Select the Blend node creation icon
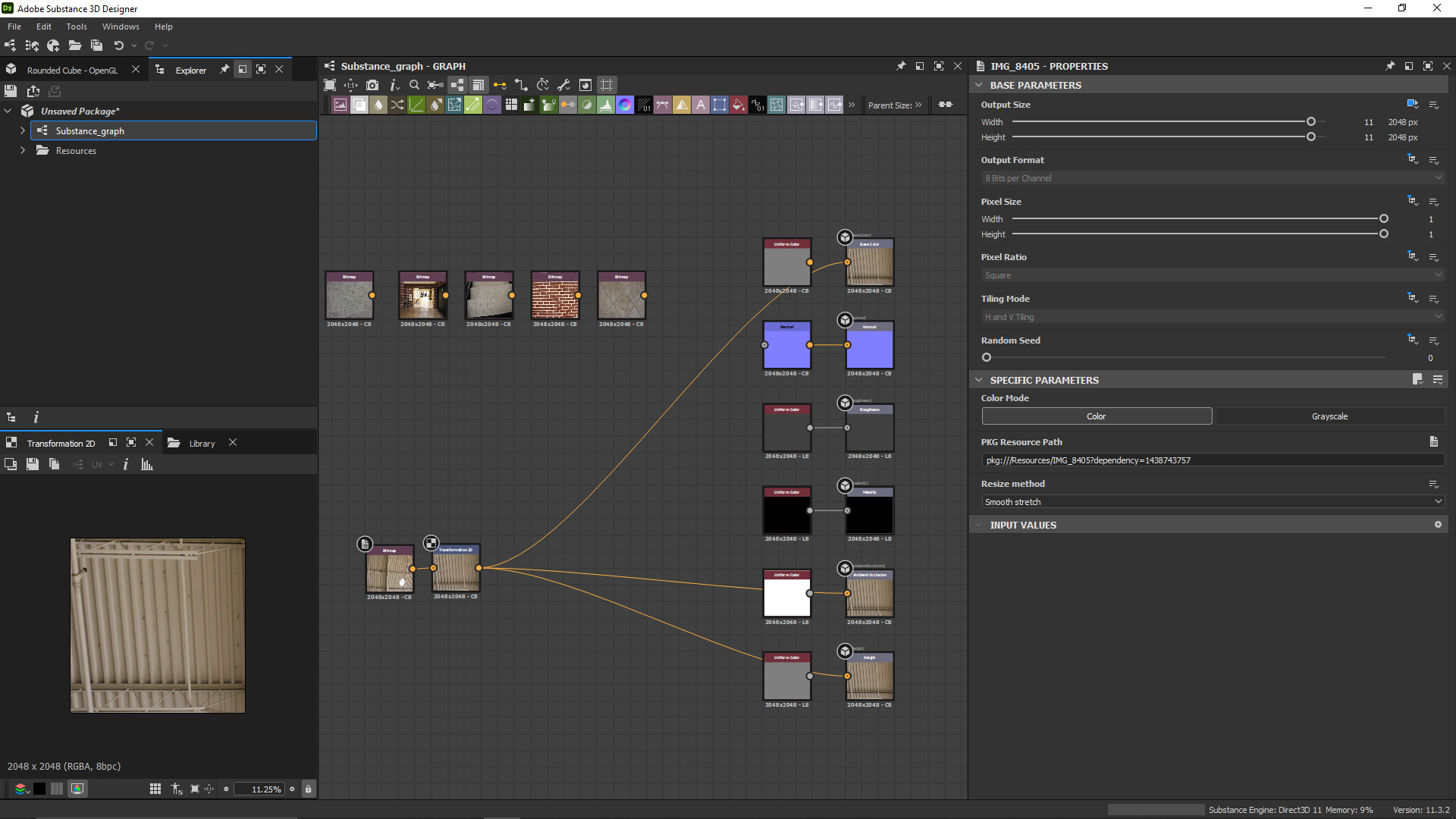This screenshot has width=1456, height=819. [359, 105]
